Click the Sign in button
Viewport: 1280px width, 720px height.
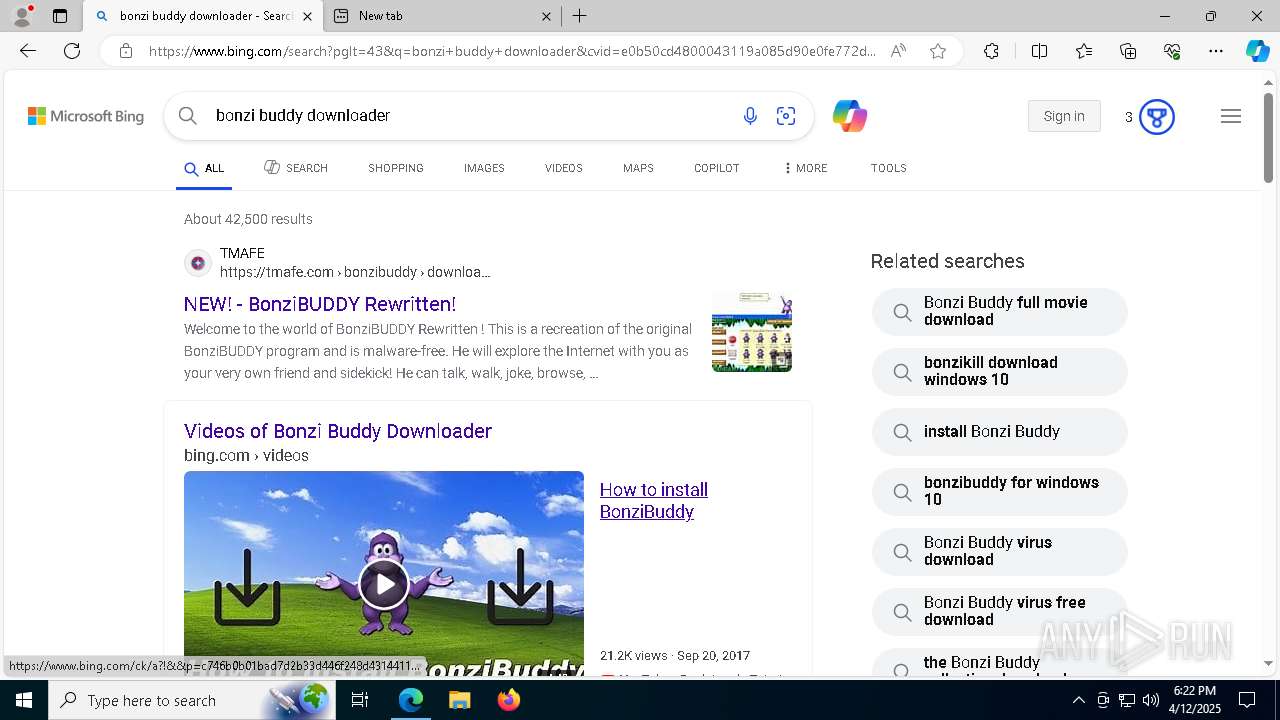(x=1064, y=116)
